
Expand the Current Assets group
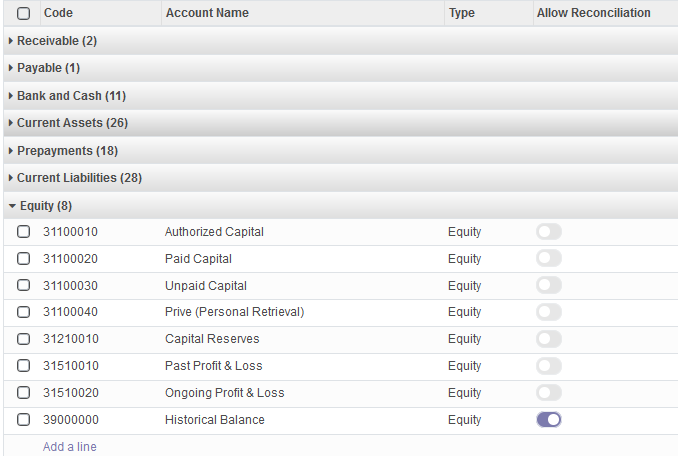coord(68,123)
